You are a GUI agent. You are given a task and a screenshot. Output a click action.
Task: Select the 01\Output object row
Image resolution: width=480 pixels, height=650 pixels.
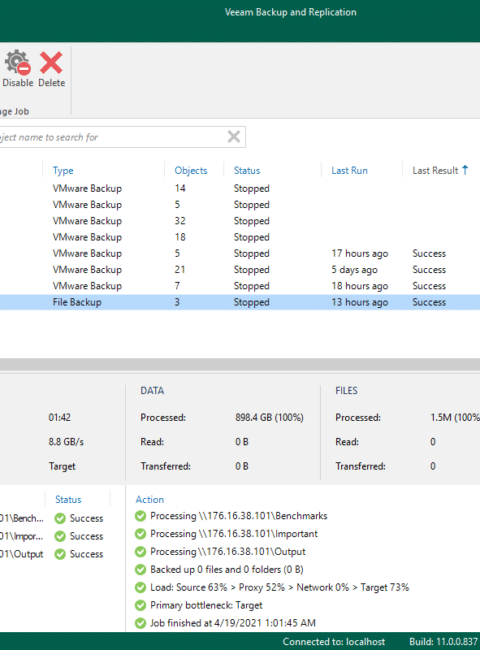coord(54,554)
